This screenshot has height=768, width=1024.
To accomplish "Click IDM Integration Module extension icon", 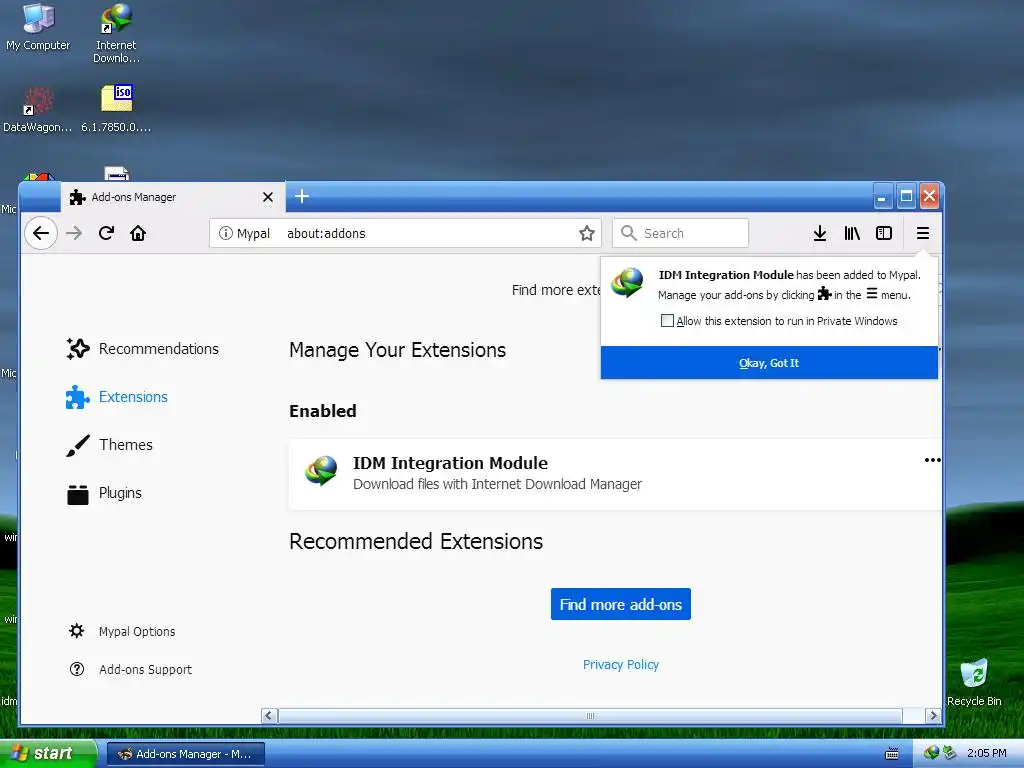I will pos(321,472).
